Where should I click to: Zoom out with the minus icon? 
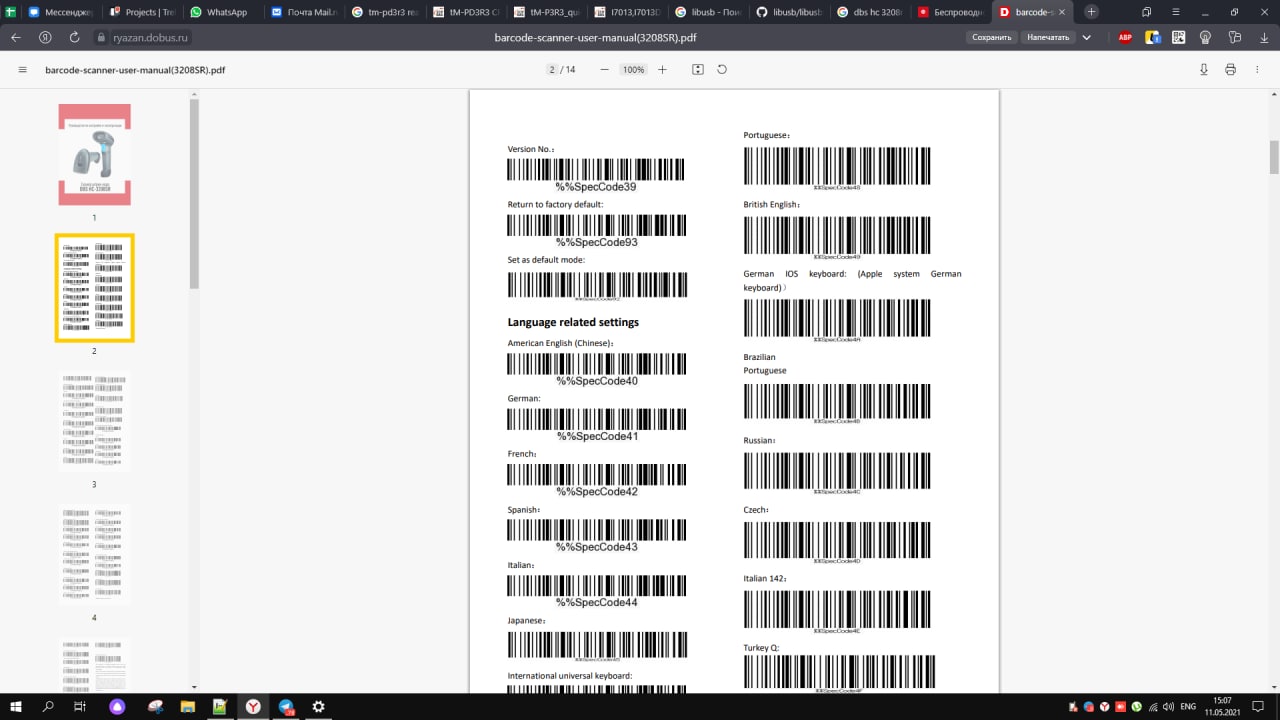click(604, 70)
